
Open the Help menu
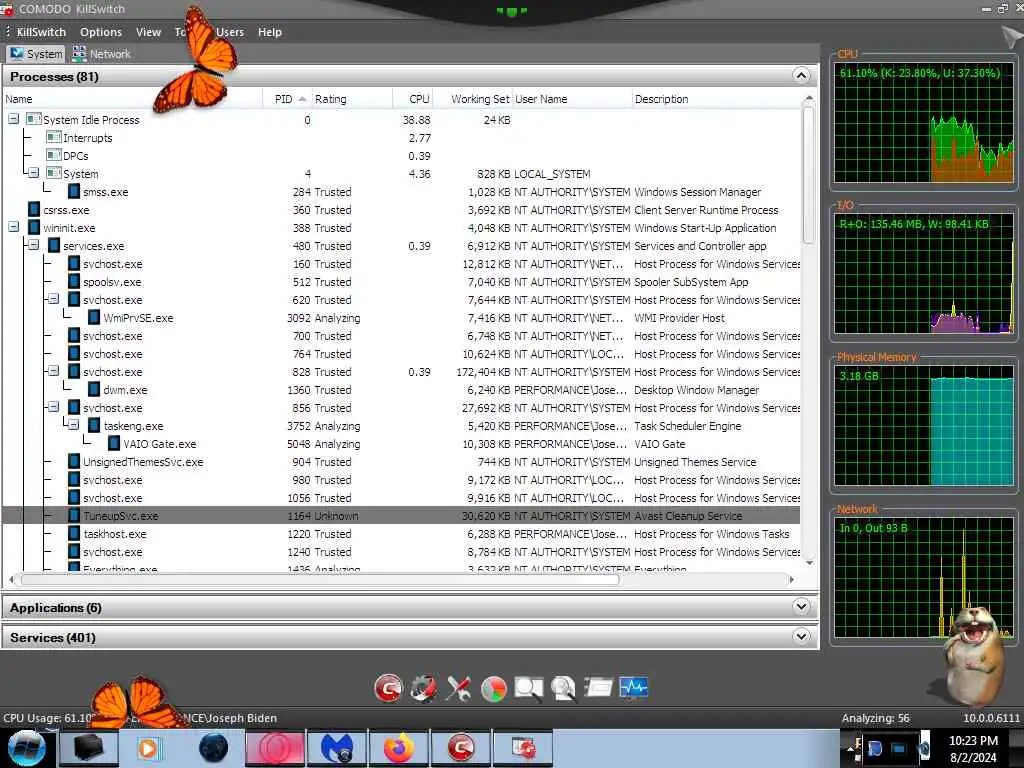[x=270, y=32]
